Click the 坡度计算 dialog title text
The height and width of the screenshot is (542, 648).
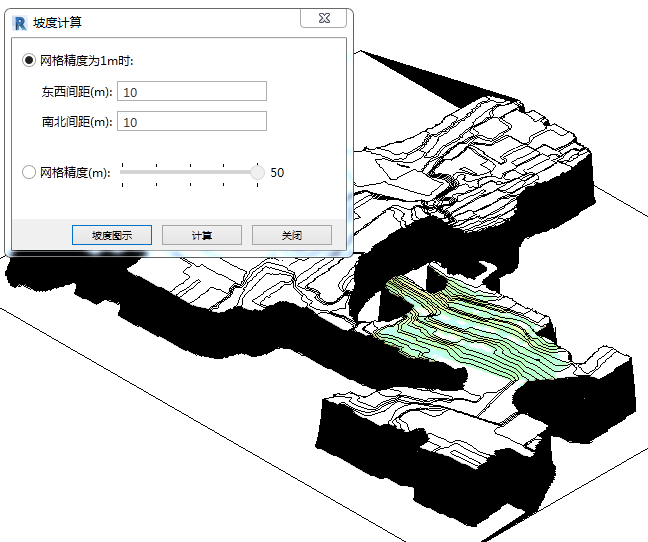point(58,20)
